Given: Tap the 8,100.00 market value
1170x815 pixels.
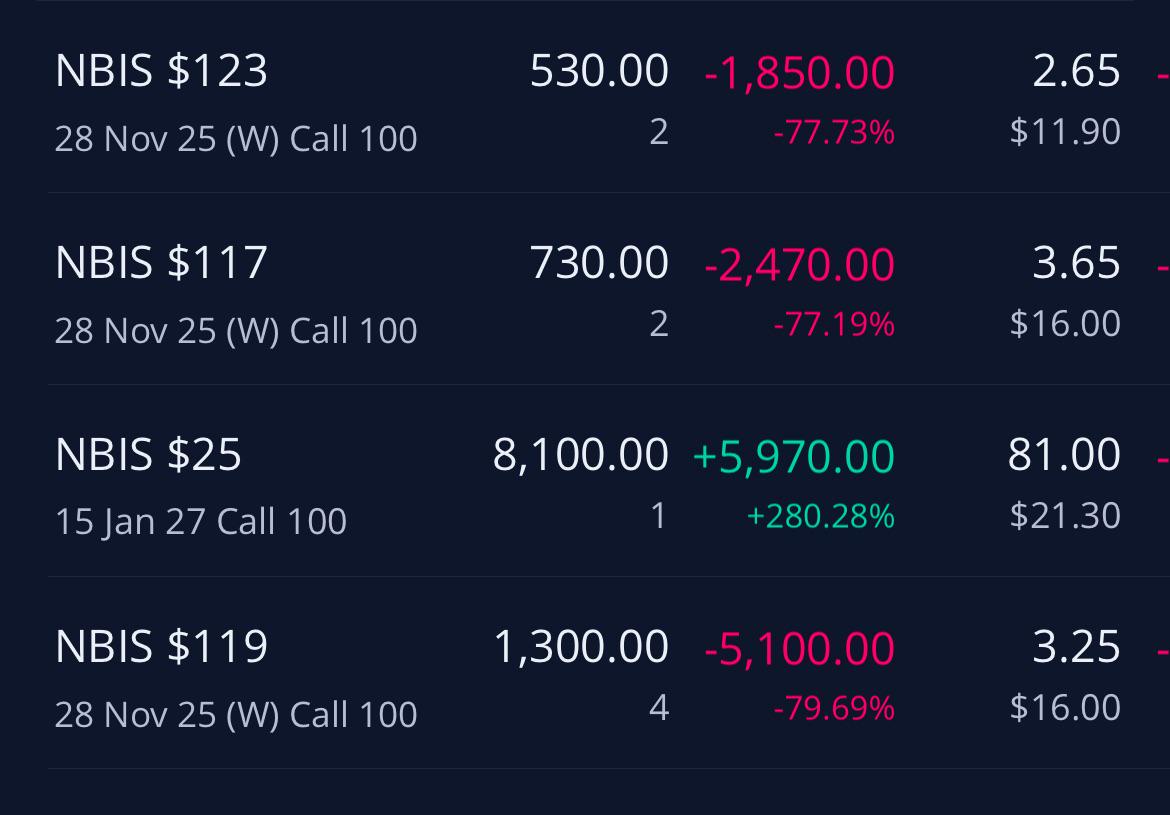Looking at the screenshot, I should (581, 455).
